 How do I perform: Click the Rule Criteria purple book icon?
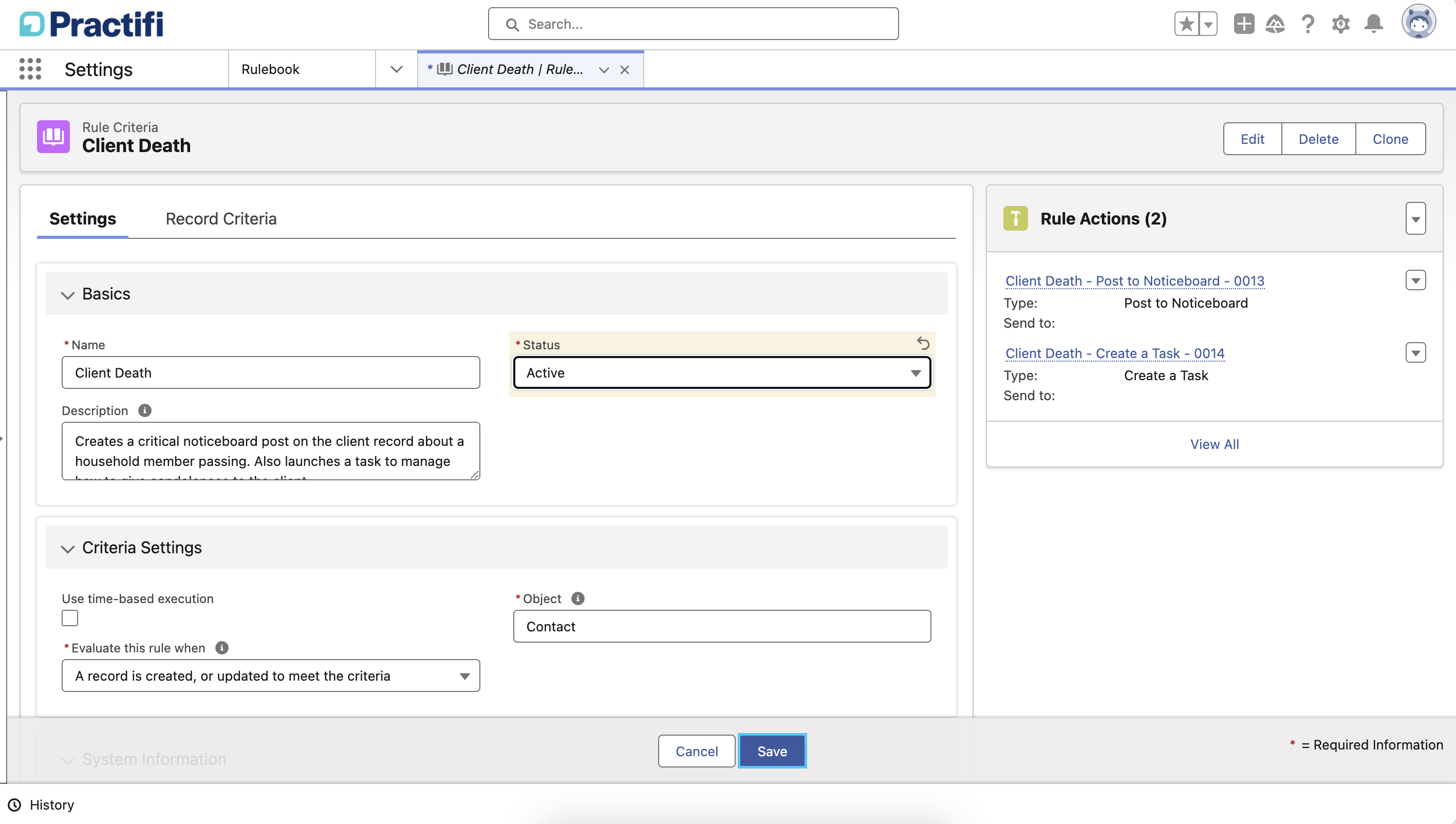54,136
